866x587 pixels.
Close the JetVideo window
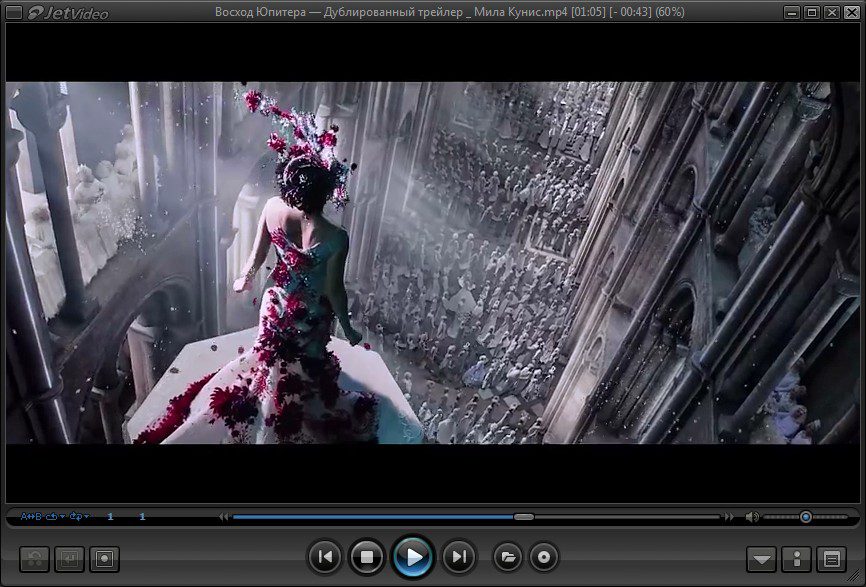tap(852, 12)
